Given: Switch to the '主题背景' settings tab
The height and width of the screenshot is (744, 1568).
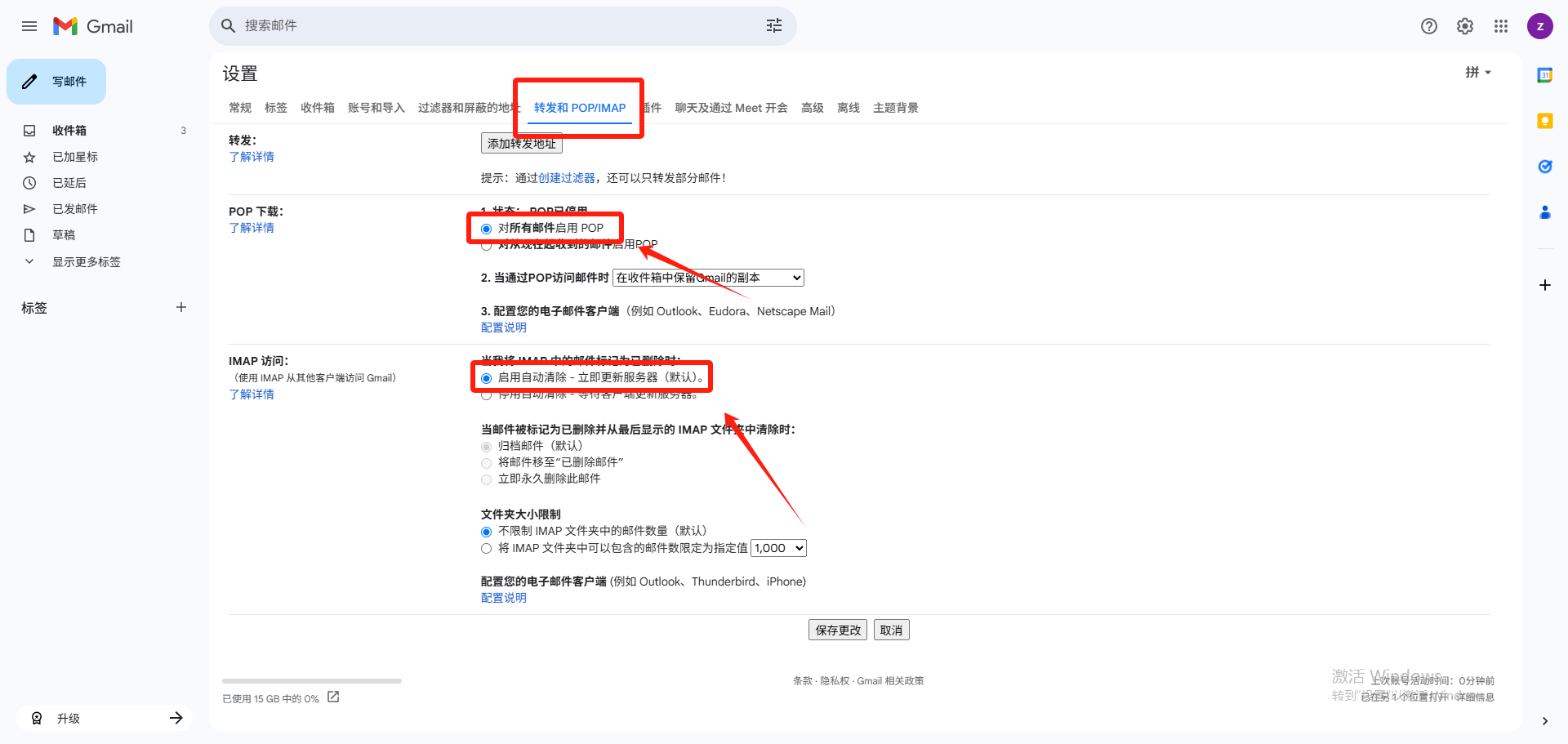Looking at the screenshot, I should tap(895, 108).
